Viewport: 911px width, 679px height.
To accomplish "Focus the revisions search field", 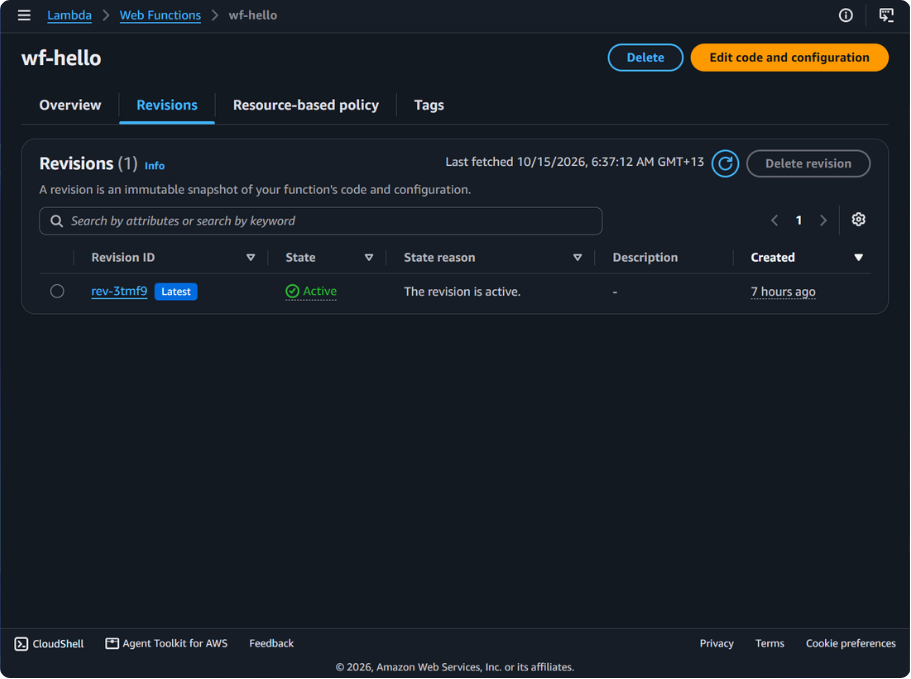I will click(321, 221).
